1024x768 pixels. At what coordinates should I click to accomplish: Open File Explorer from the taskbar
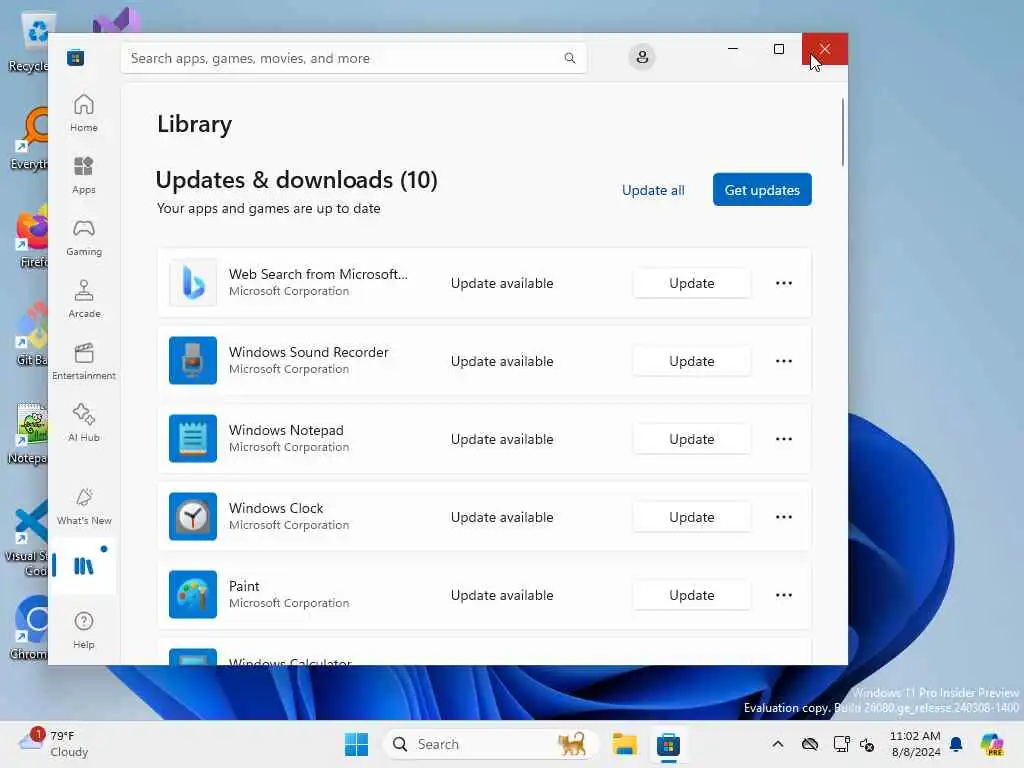click(x=624, y=744)
